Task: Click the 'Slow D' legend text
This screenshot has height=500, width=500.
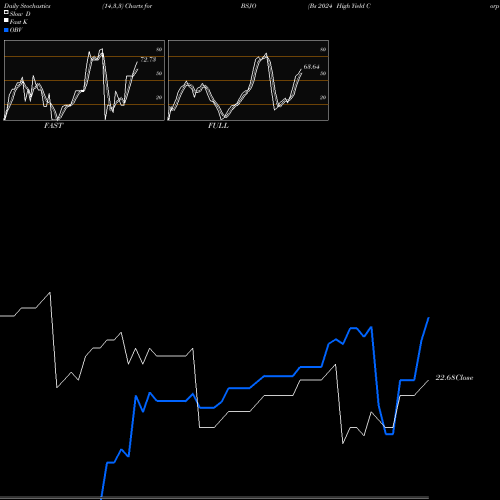Action: coord(20,14)
